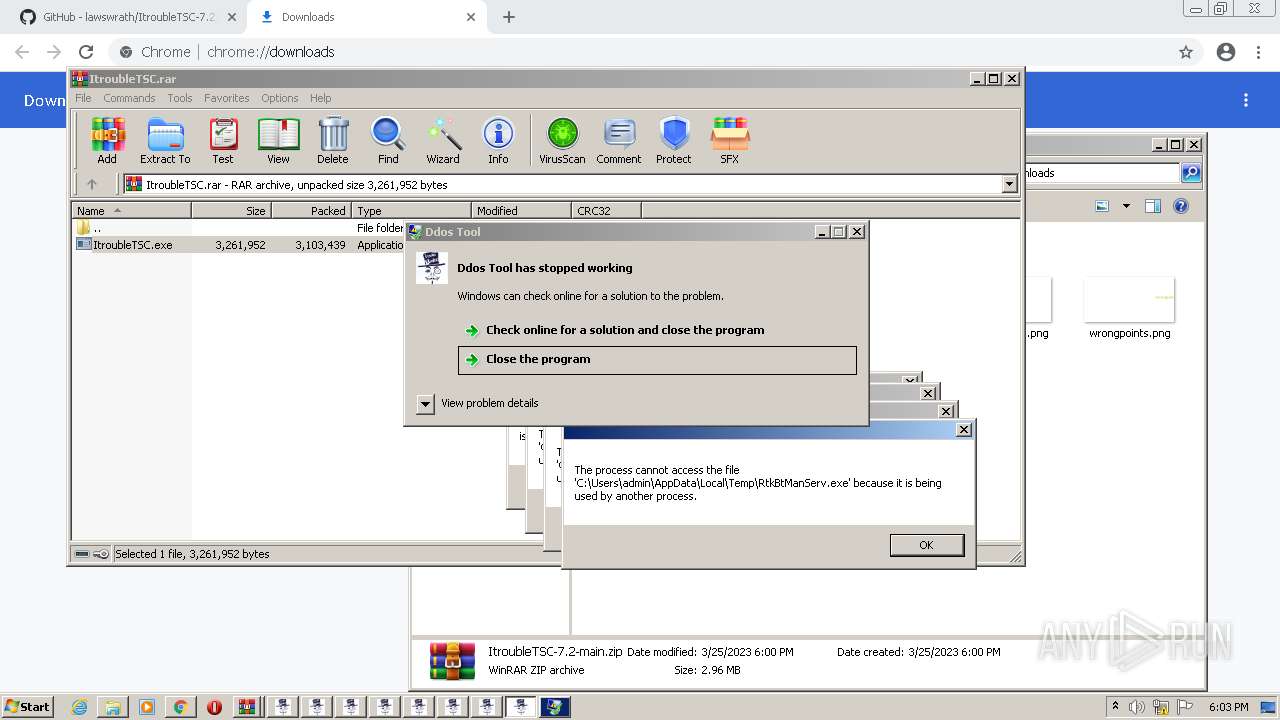Open Explorer view options dropdown arrow

(1126, 206)
